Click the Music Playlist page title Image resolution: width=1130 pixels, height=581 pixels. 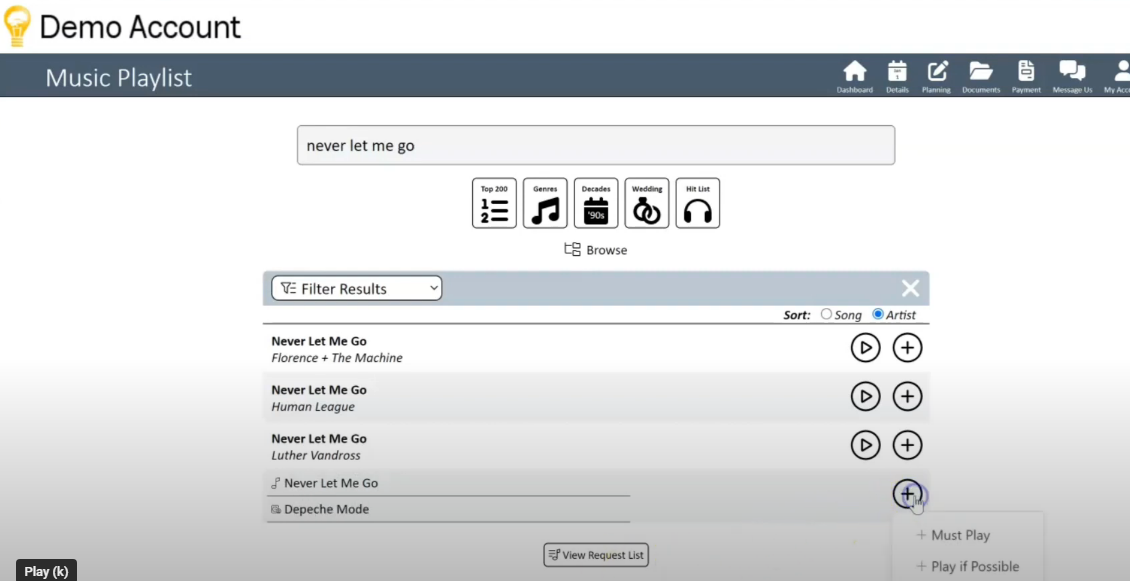(119, 78)
